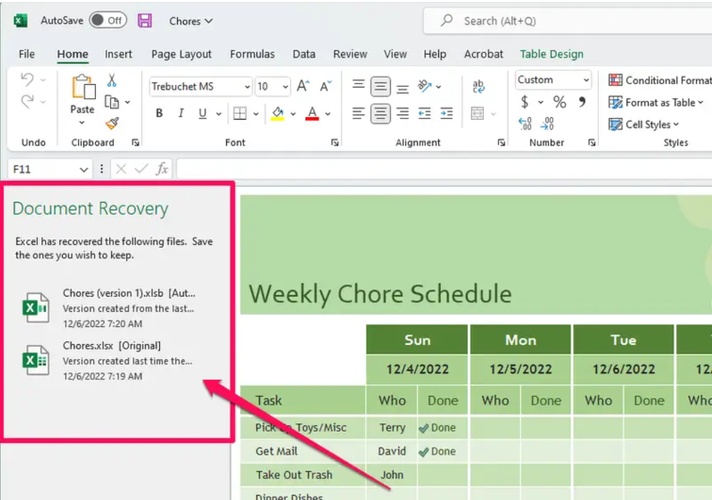
Task: Click the Increase Font Size icon
Action: [x=303, y=86]
